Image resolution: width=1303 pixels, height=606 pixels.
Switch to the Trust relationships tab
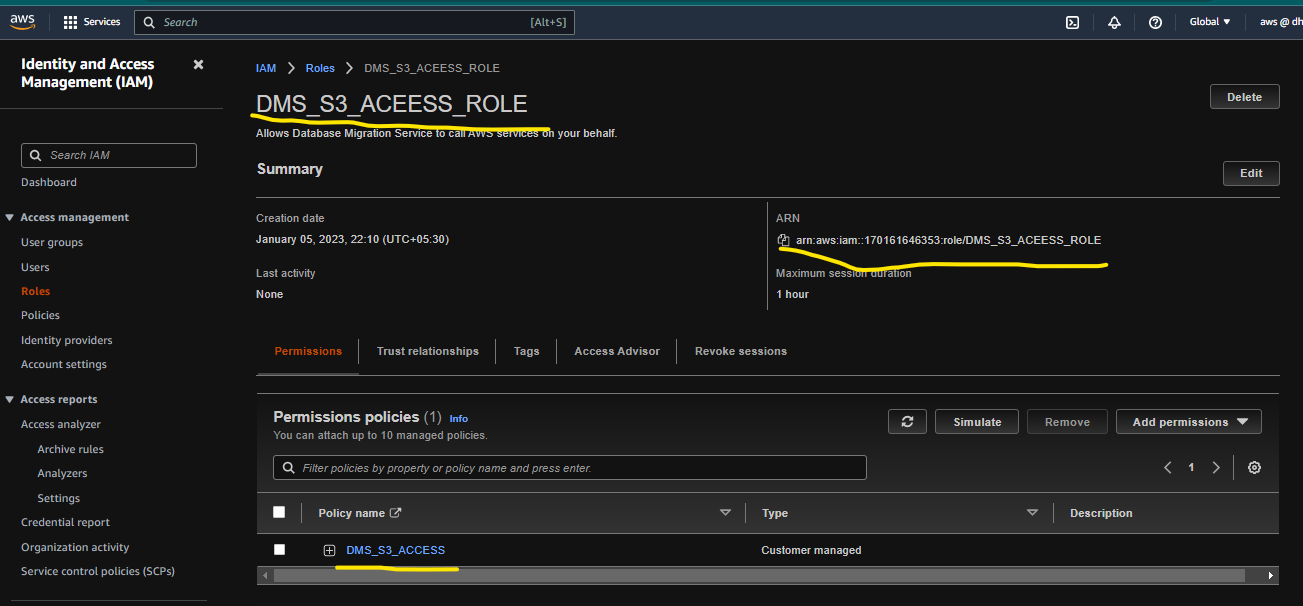(428, 351)
